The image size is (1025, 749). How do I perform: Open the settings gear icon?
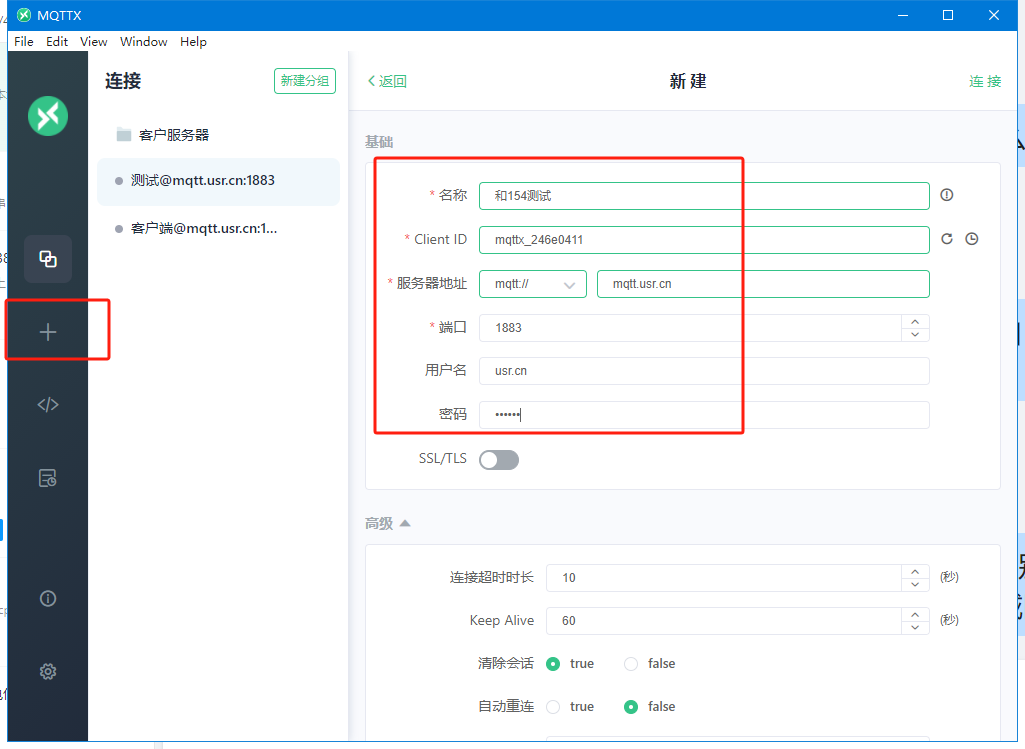(x=48, y=671)
